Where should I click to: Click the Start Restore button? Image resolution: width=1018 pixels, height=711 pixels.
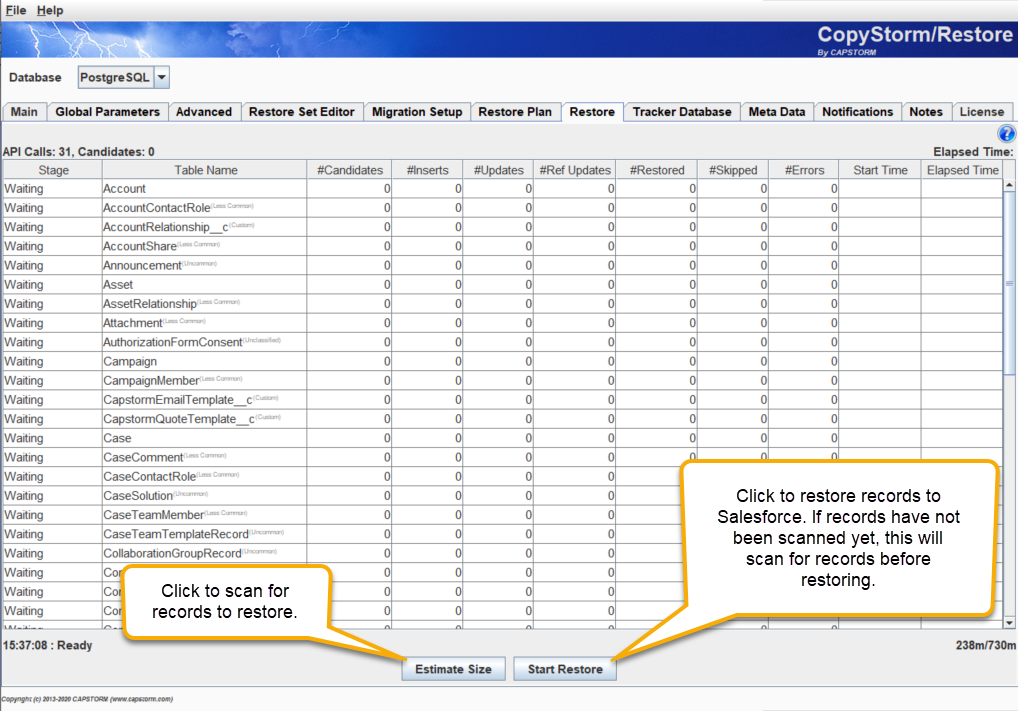click(565, 669)
